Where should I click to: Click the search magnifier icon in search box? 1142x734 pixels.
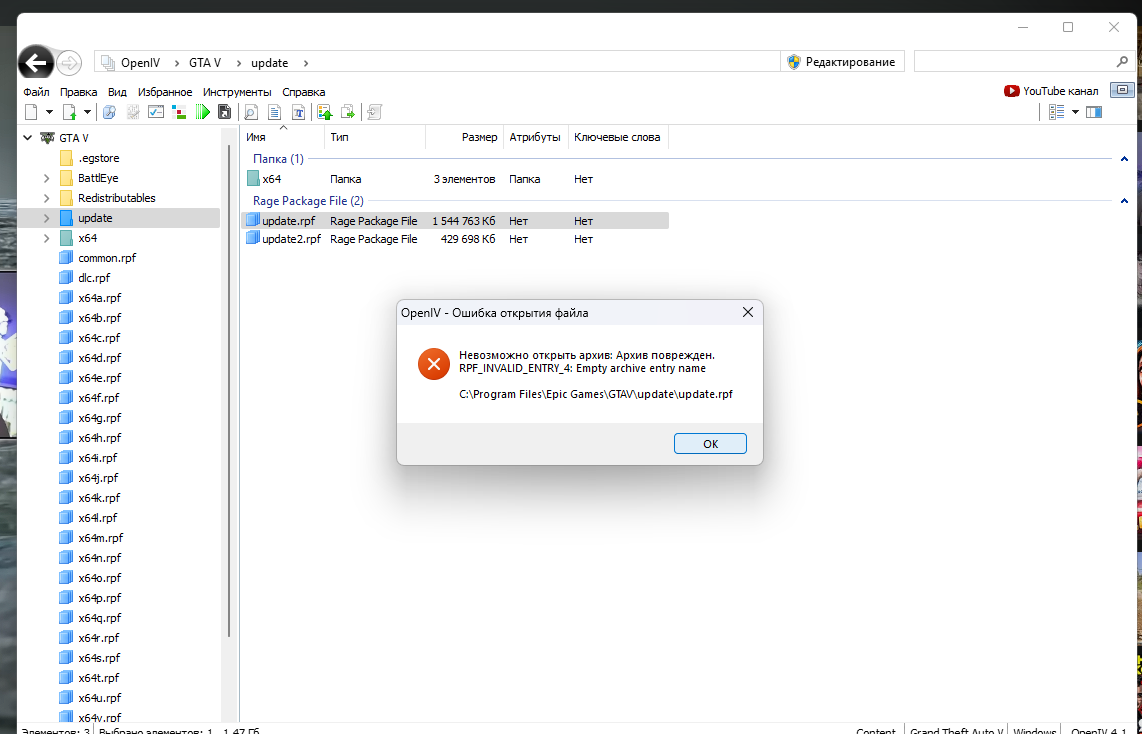point(1122,62)
